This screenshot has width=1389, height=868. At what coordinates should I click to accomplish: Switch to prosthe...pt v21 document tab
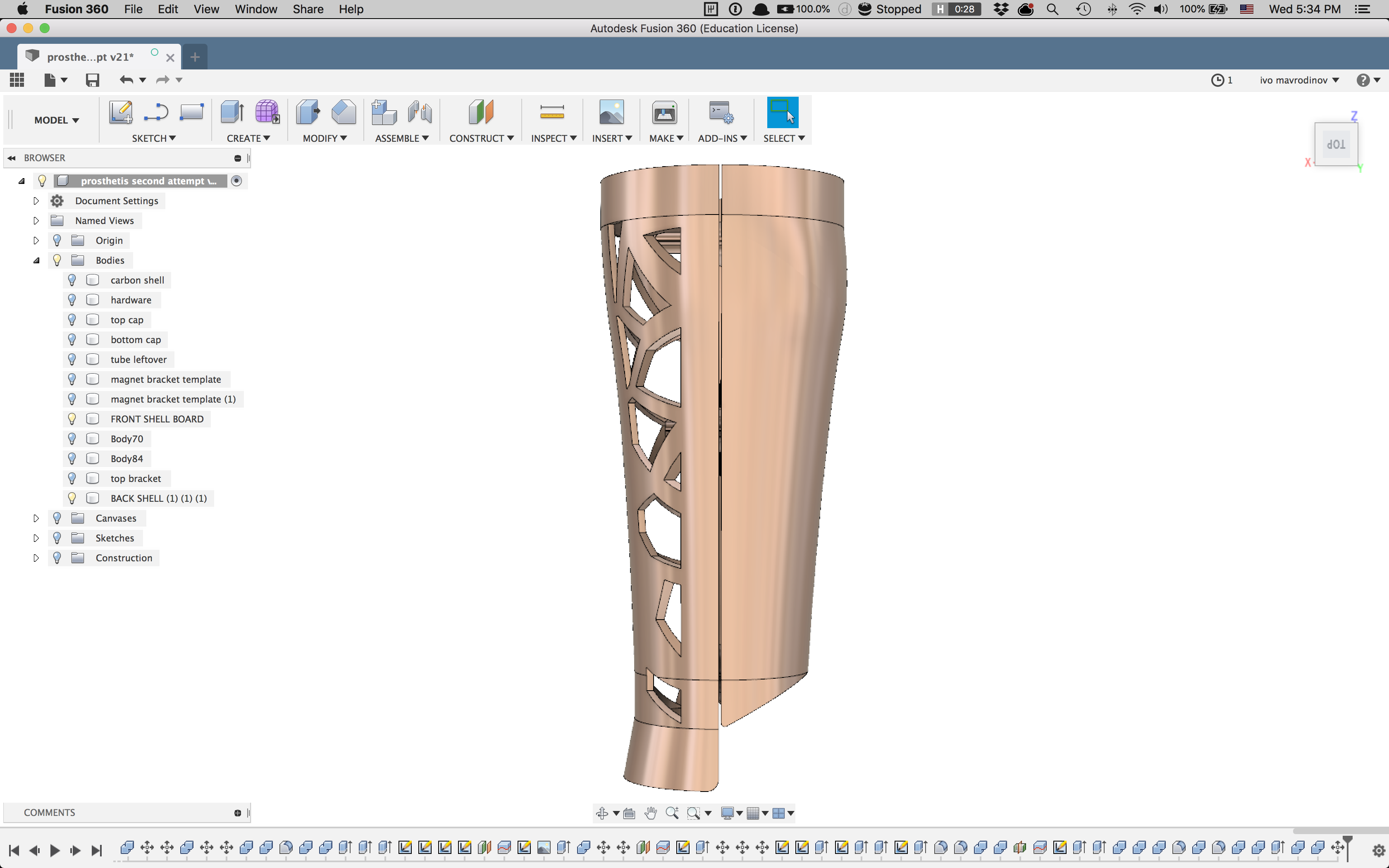(91, 57)
